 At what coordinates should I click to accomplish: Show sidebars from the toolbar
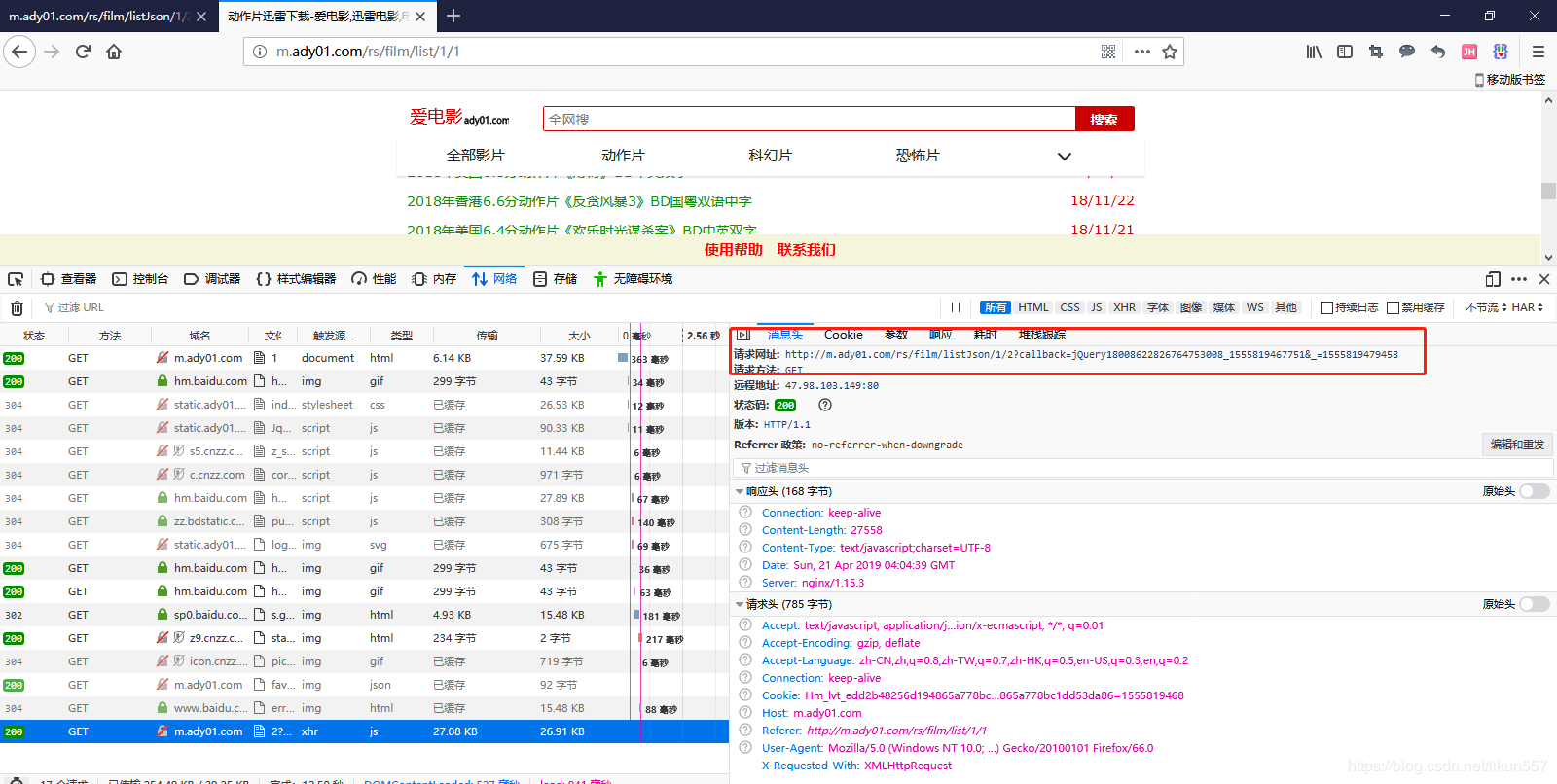[x=1345, y=52]
